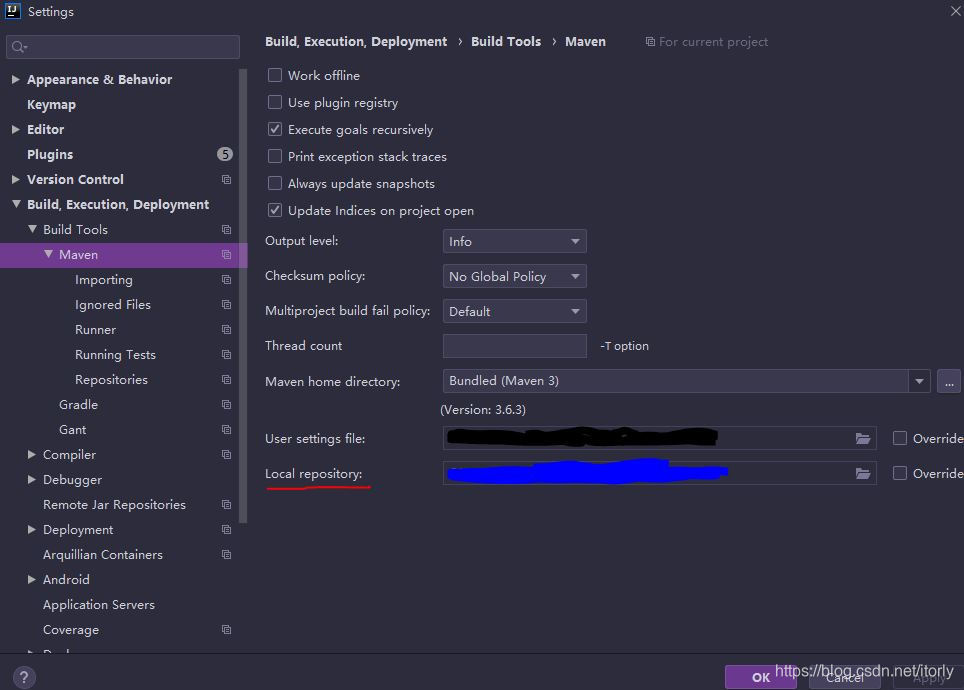
Task: Click into the Thread count field
Action: coord(515,346)
